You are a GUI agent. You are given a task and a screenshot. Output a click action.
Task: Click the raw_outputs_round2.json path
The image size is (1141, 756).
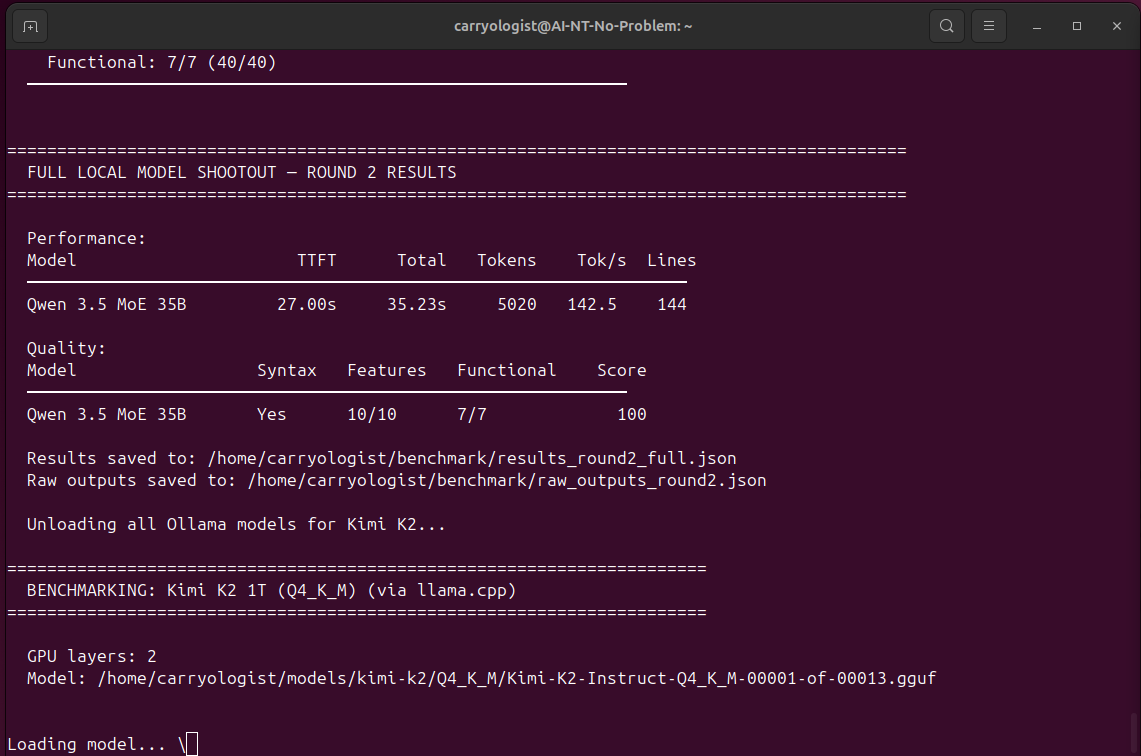tap(506, 480)
